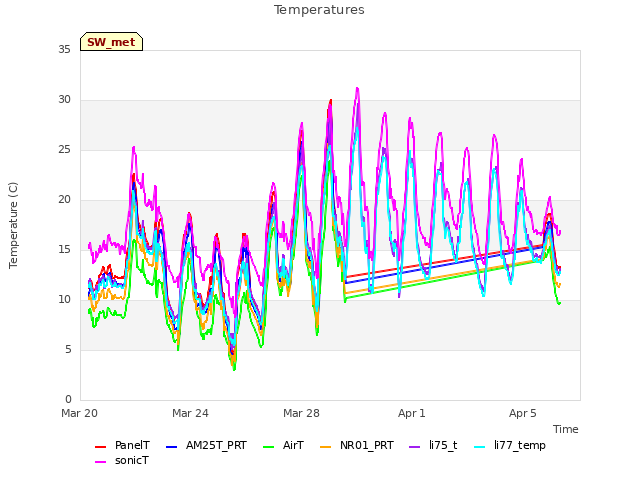Click the 30 y-axis tick label
This screenshot has width=640, height=480.
pos(64,100)
